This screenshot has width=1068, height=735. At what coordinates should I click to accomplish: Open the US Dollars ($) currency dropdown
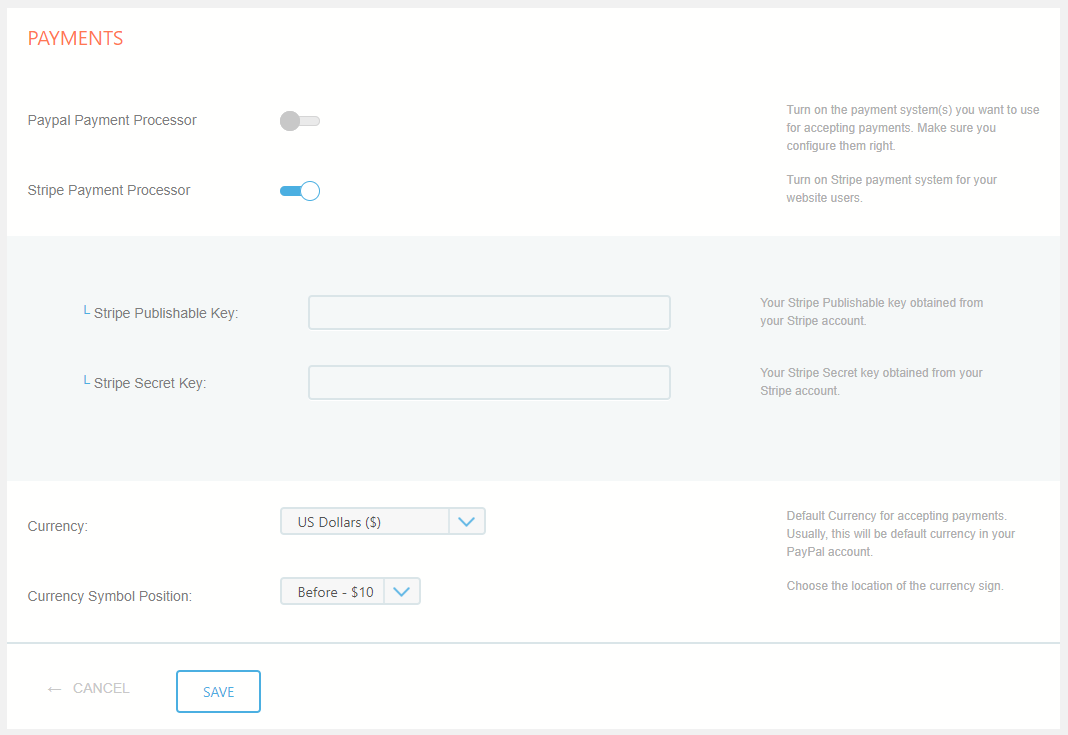(x=365, y=521)
